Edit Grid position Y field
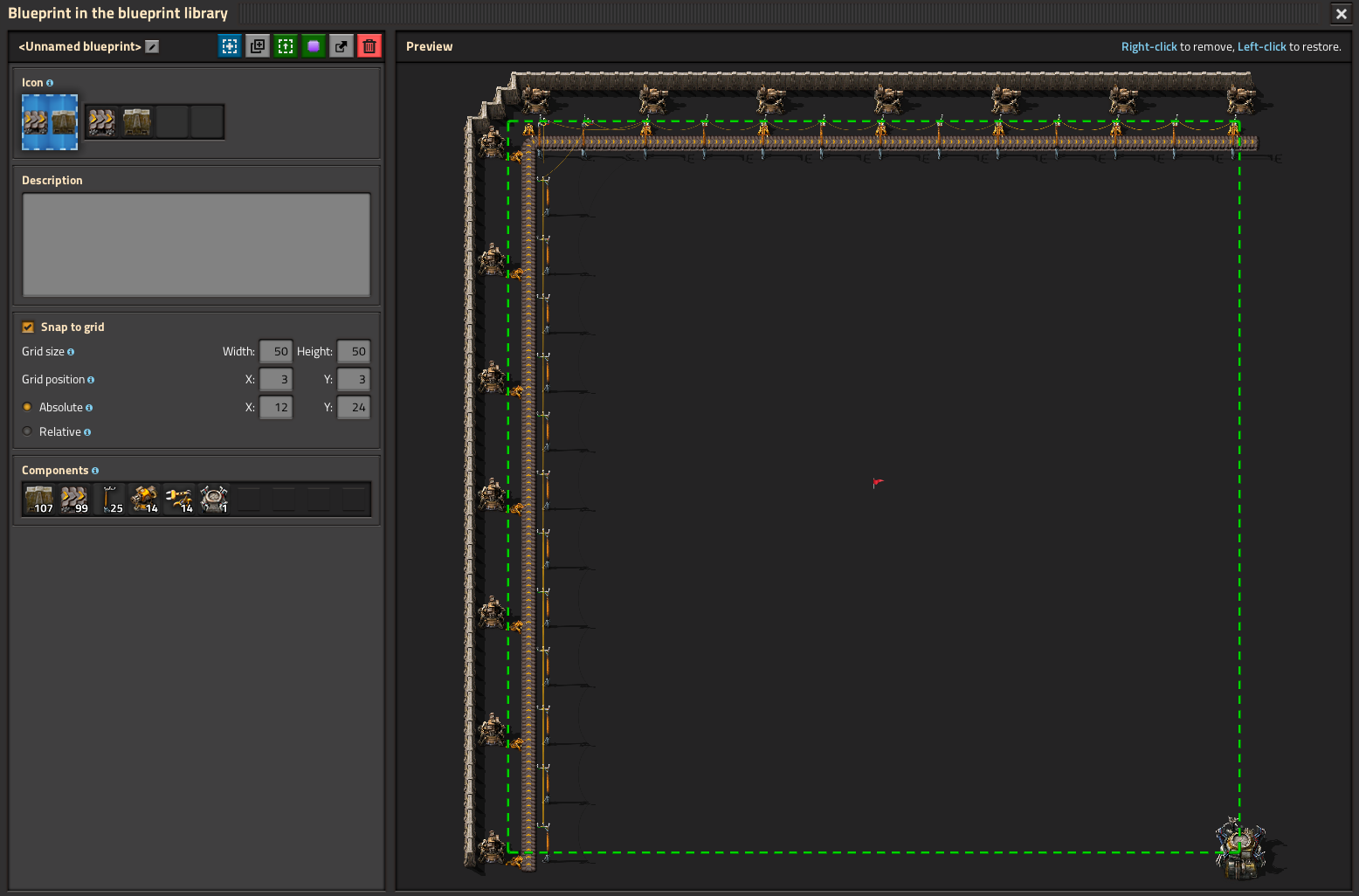This screenshot has width=1359, height=896. [354, 379]
